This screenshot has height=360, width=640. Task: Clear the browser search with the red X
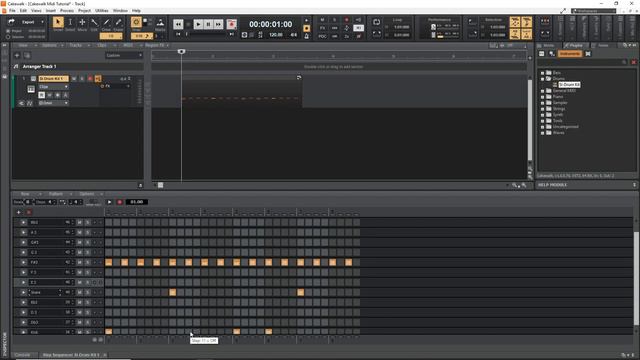[633, 62]
